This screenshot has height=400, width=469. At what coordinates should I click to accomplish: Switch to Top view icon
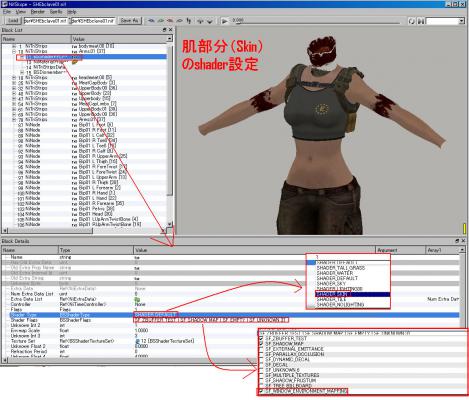pyautogui.click(x=151, y=21)
